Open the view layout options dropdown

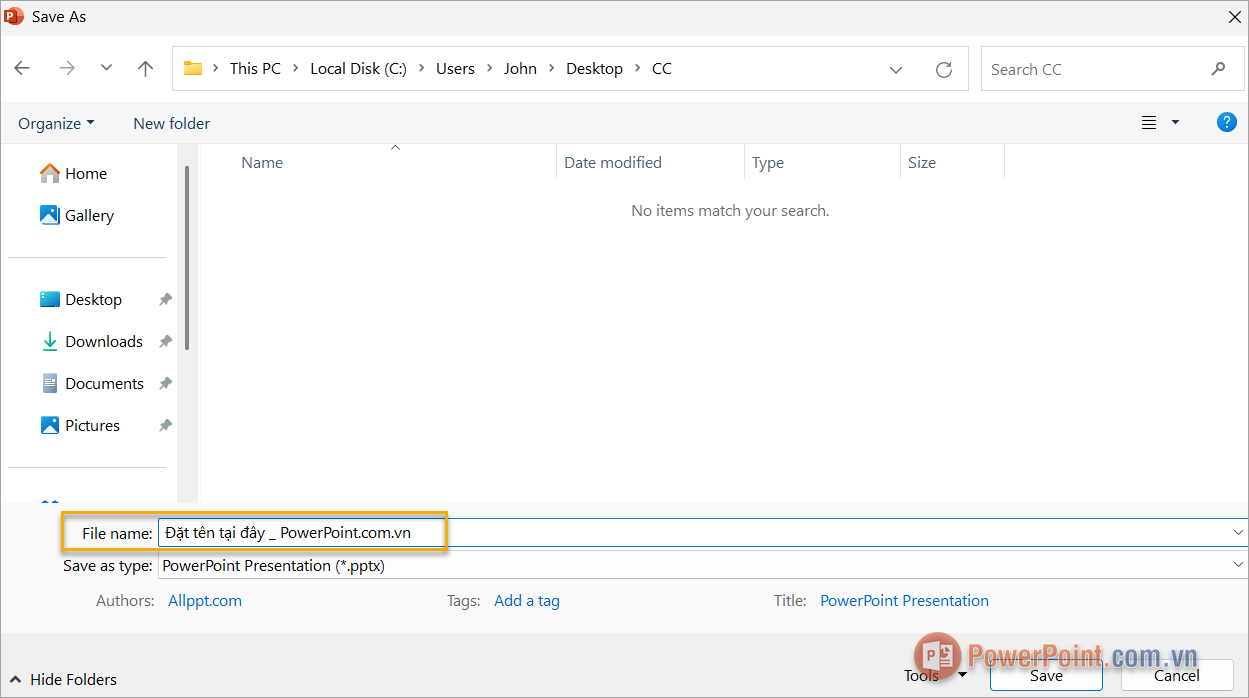coord(1160,122)
